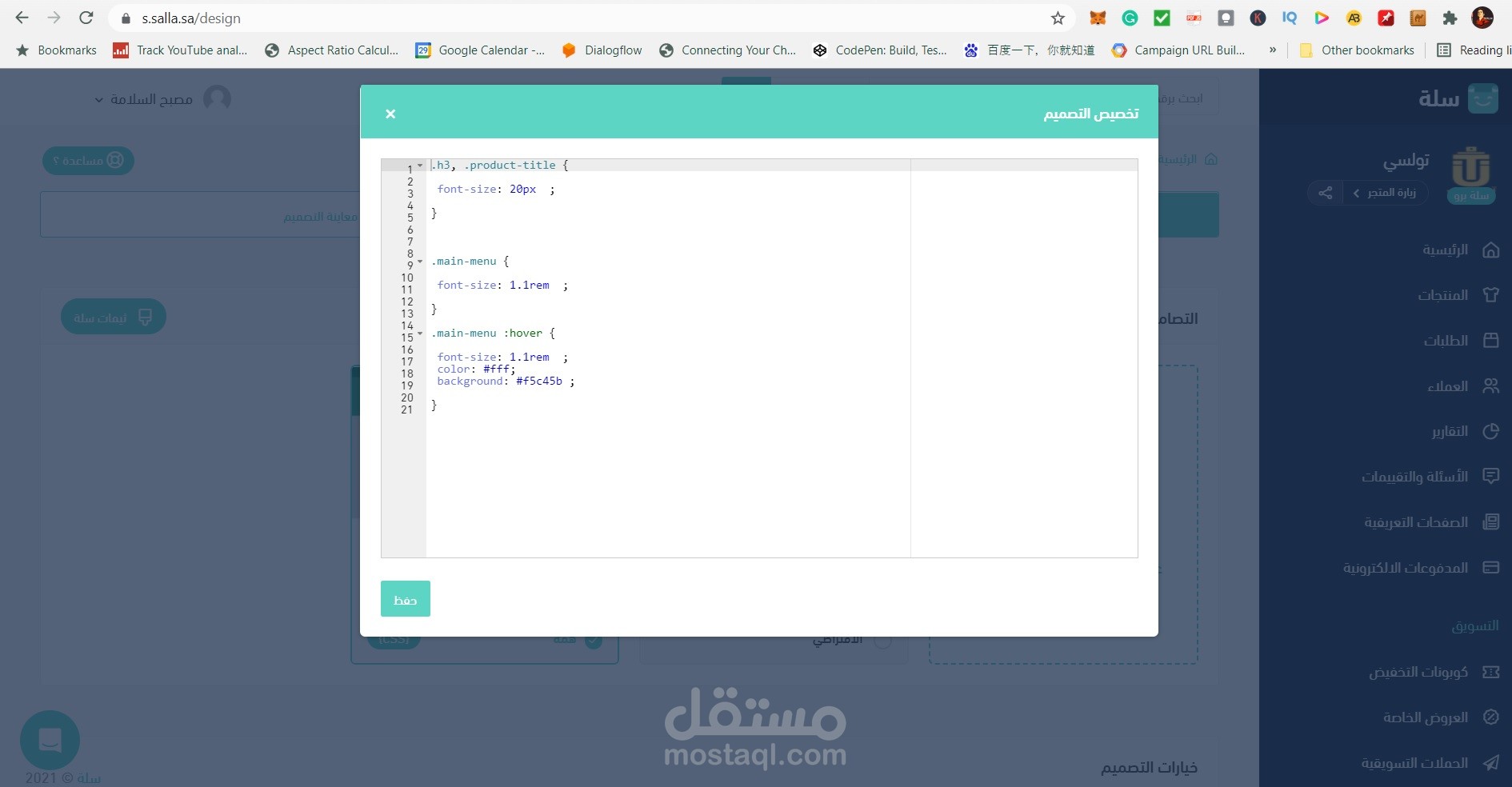The image size is (1512, 787).
Task: Click the Salla themes (ثيمات سلة) button
Action: [113, 318]
